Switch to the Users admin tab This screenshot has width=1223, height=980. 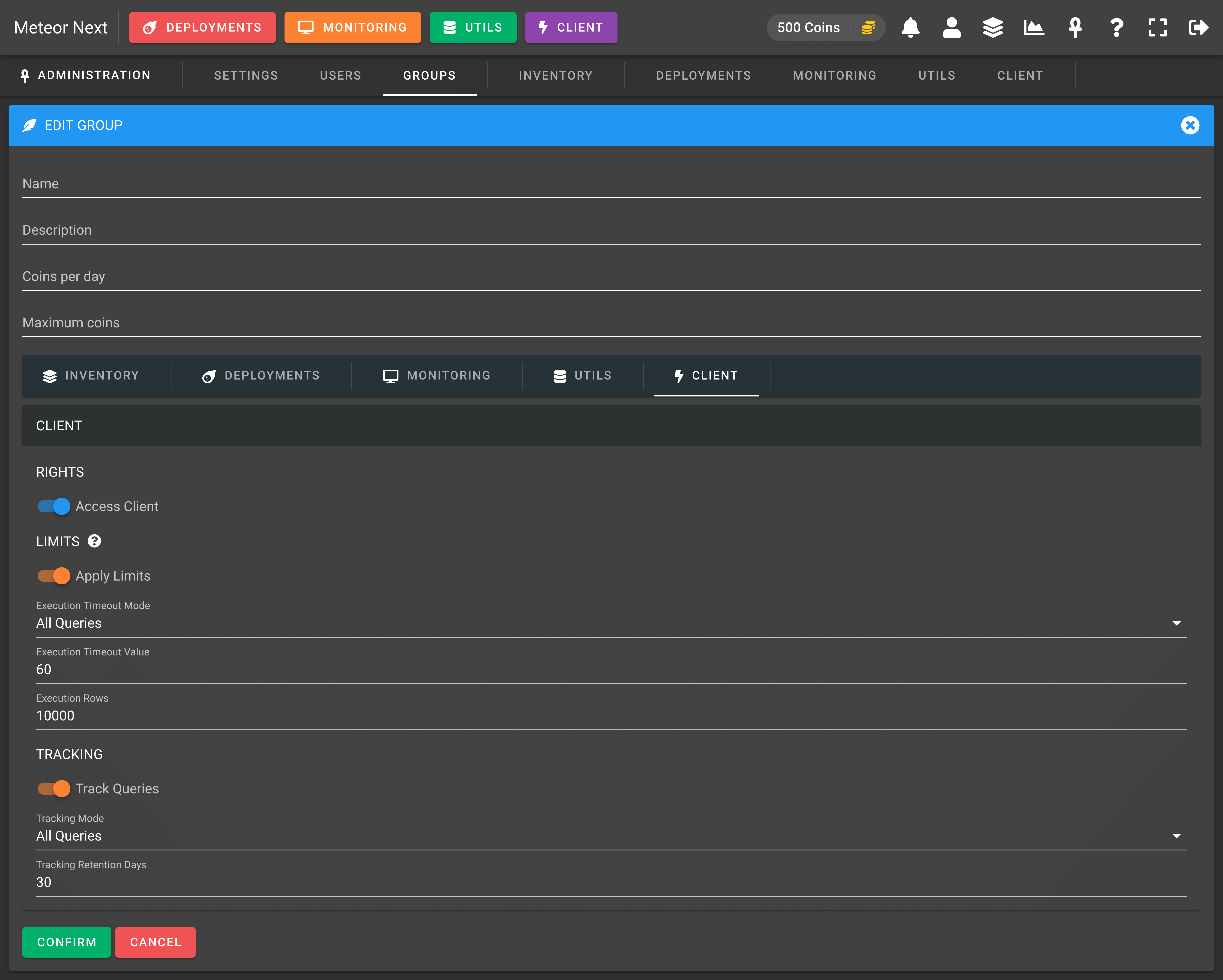pyautogui.click(x=340, y=76)
